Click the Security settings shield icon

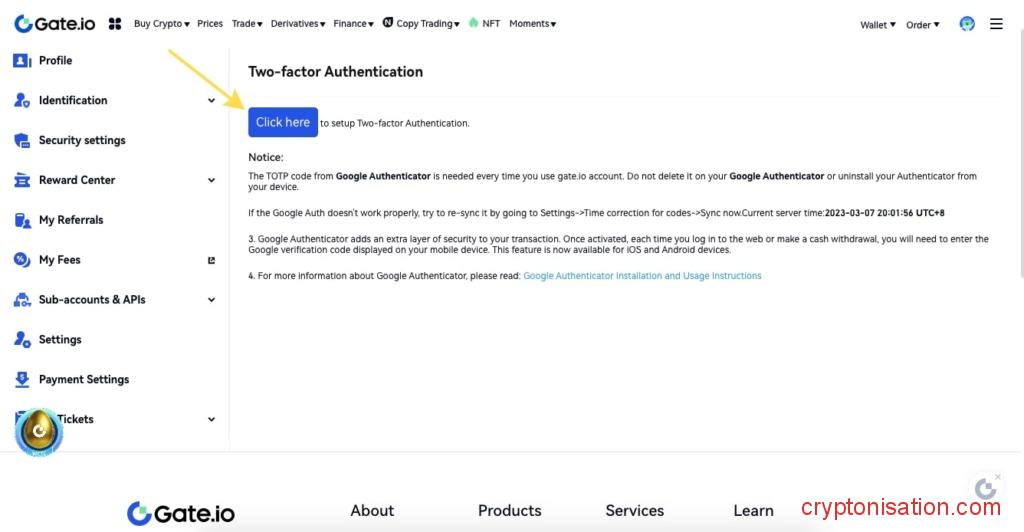click(x=22, y=141)
